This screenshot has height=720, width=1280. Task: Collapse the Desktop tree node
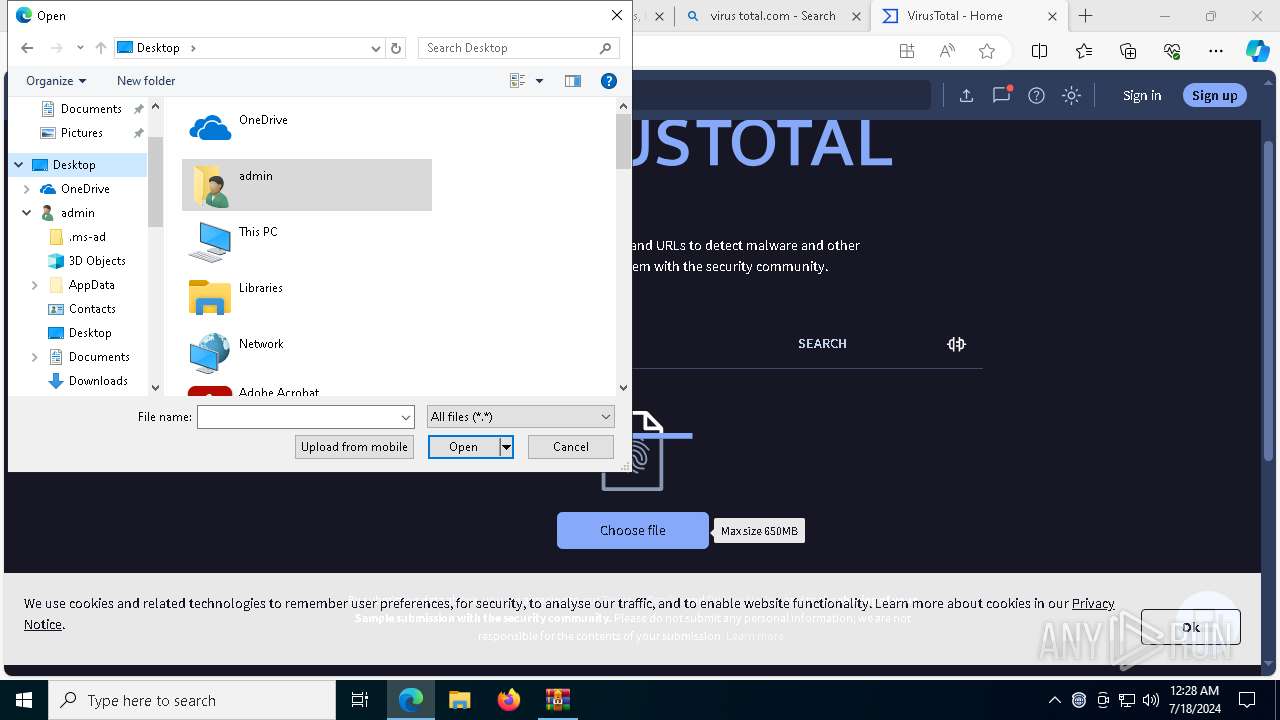(x=19, y=165)
